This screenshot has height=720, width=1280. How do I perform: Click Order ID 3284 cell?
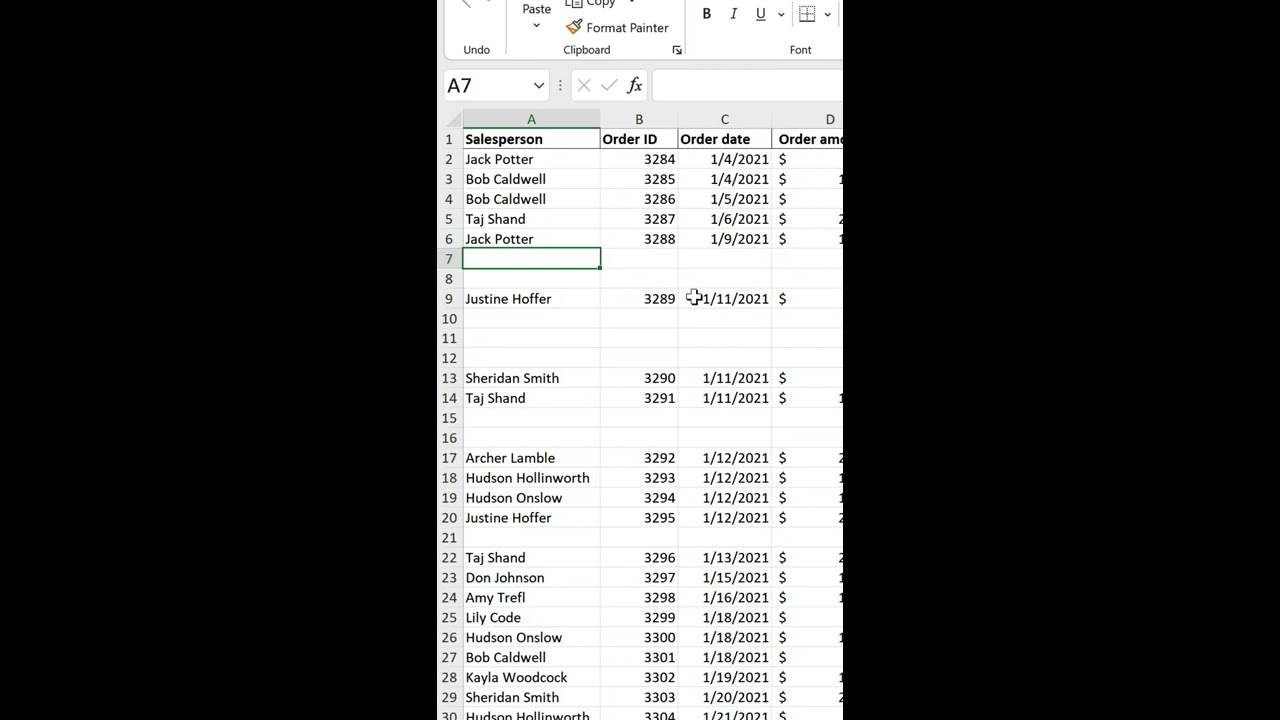pos(639,160)
